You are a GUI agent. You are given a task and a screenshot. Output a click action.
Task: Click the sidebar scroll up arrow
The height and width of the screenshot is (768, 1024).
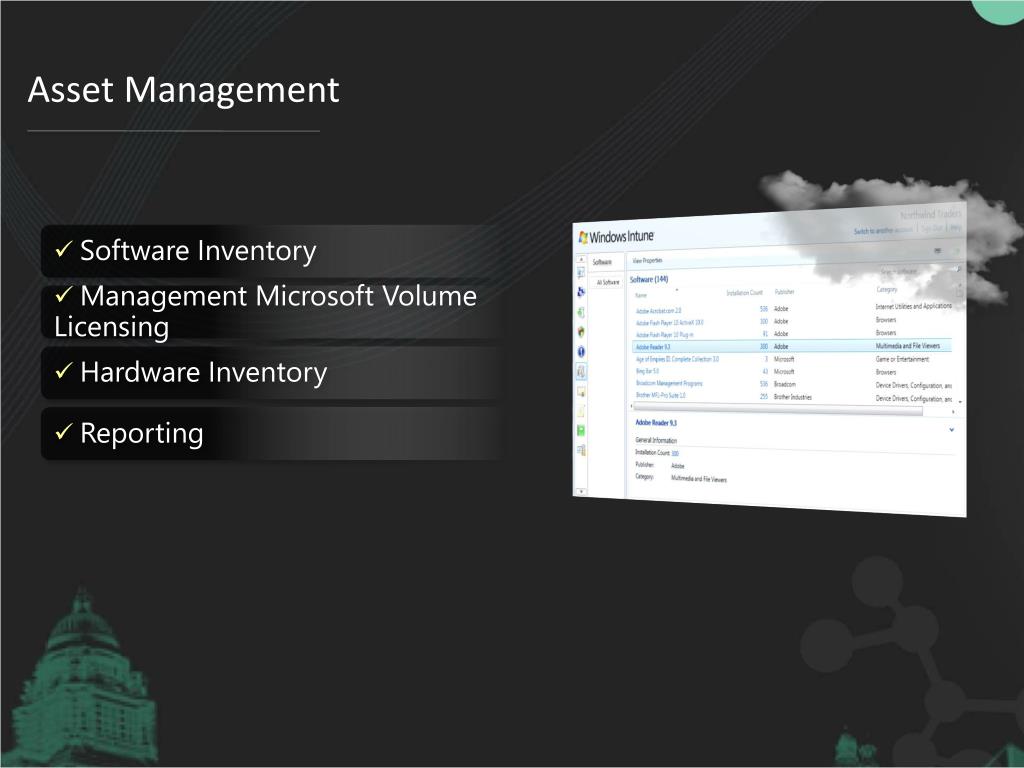point(581,259)
